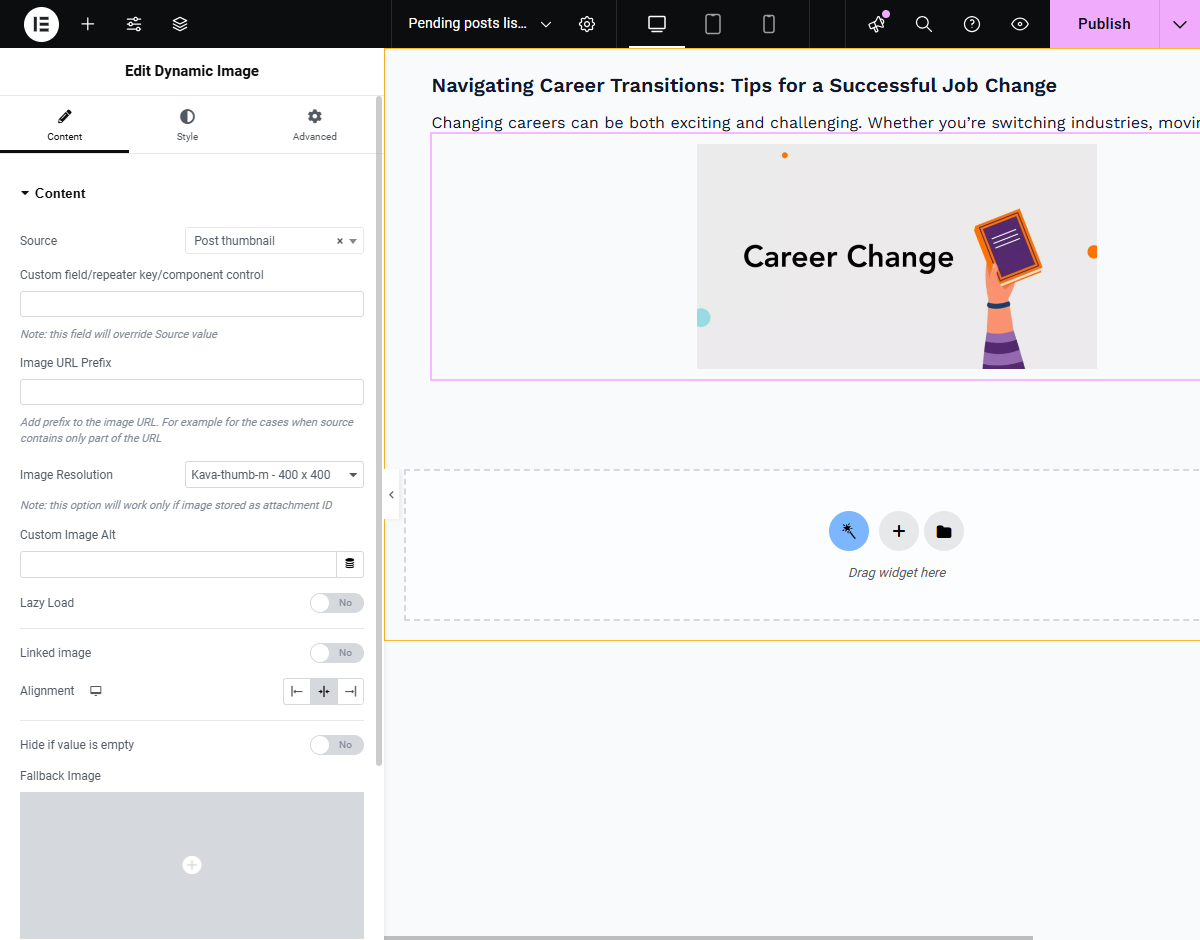Viewport: 1200px width, 940px height.
Task: Collapse the Content section
Action: pos(53,193)
